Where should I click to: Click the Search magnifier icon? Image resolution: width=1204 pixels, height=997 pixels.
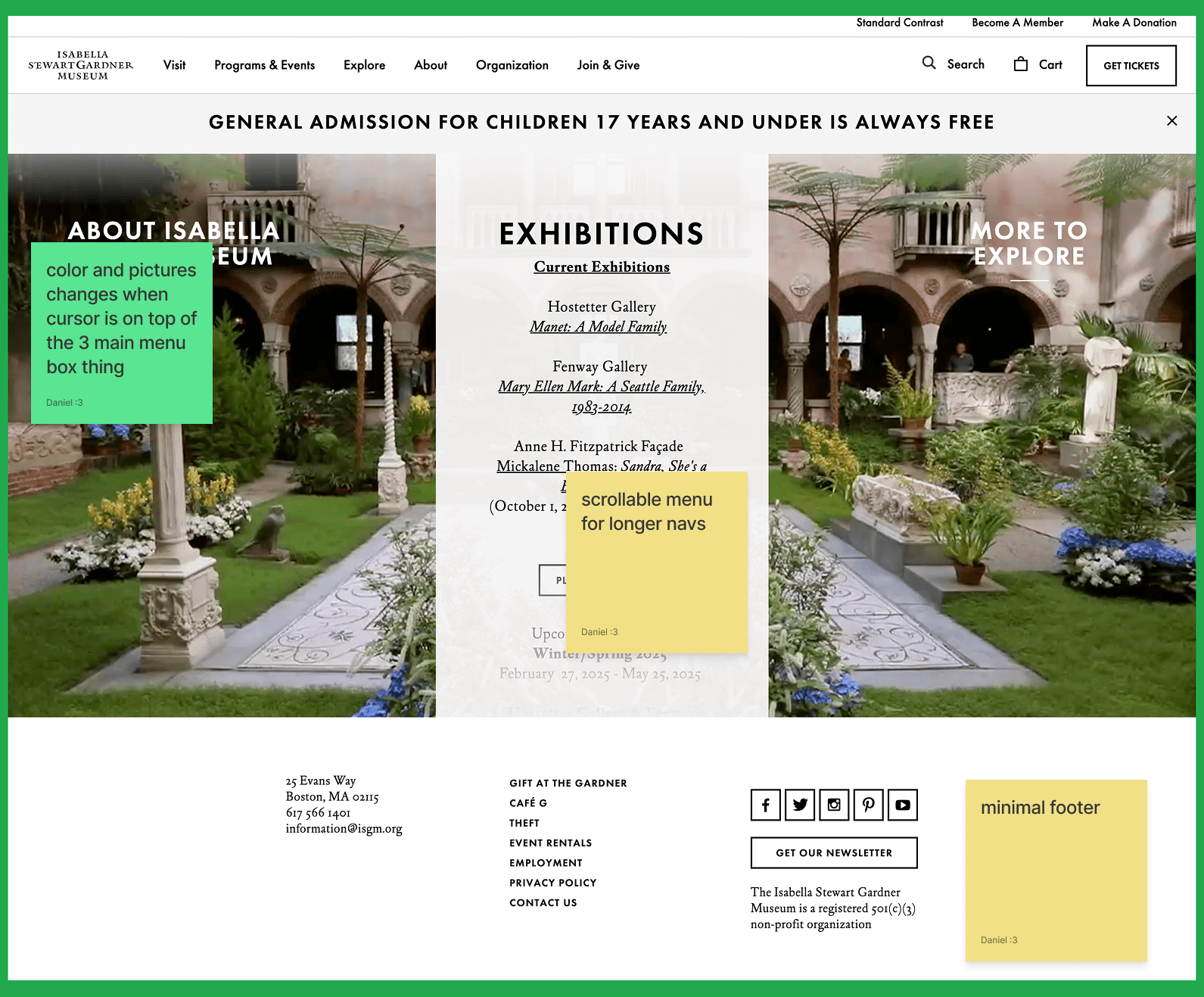(x=929, y=63)
